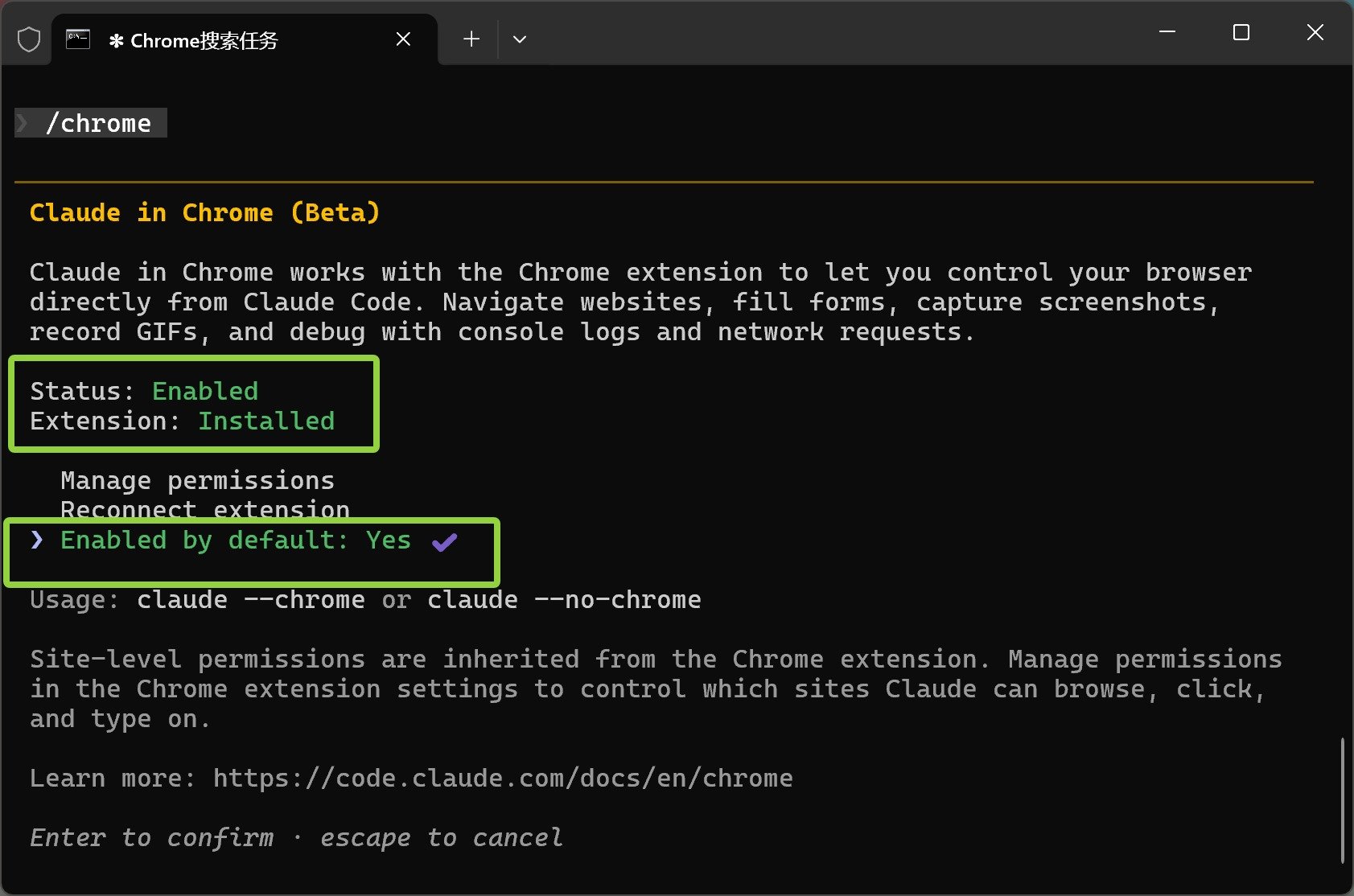This screenshot has height=896, width=1354.
Task: Choose the Reconnect extension menu entry
Action: (204, 509)
